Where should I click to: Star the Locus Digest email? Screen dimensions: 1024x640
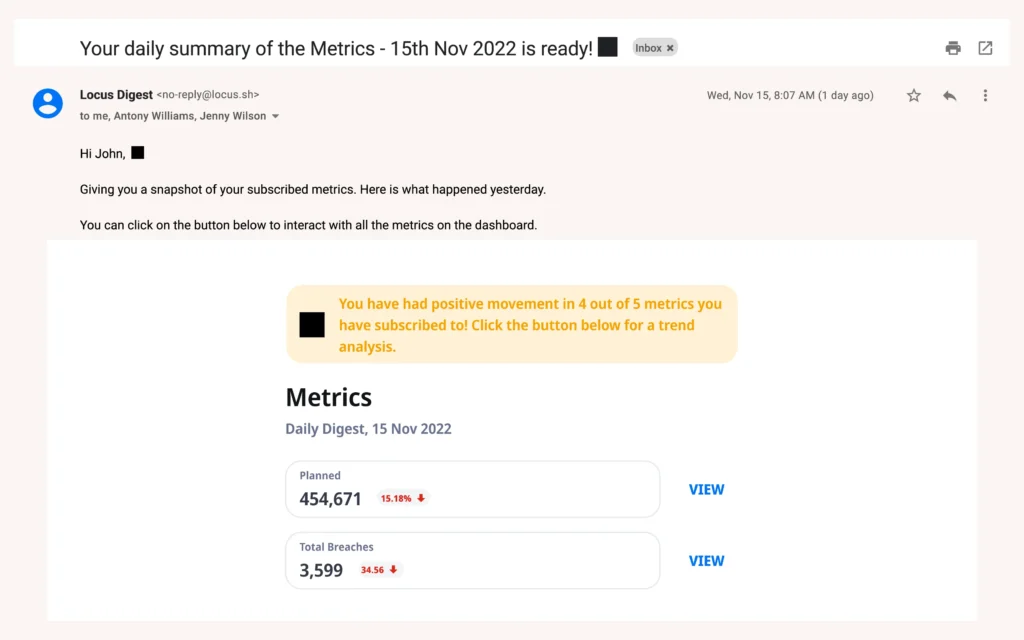913,96
